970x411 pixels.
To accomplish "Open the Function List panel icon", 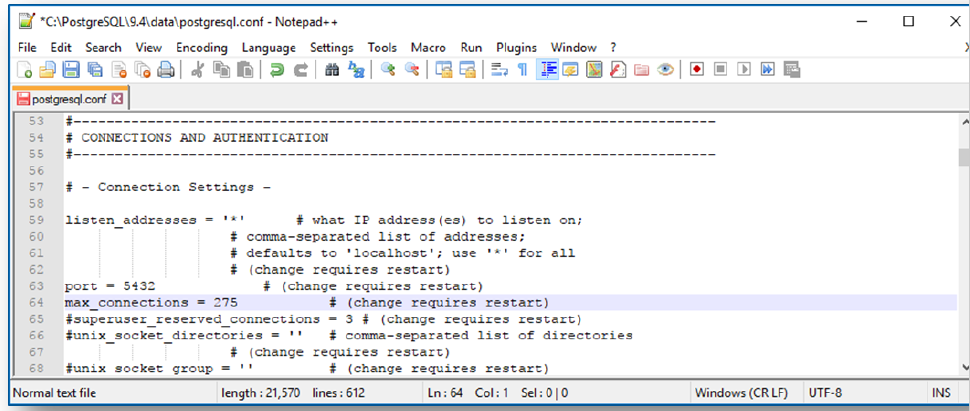I will [x=617, y=70].
